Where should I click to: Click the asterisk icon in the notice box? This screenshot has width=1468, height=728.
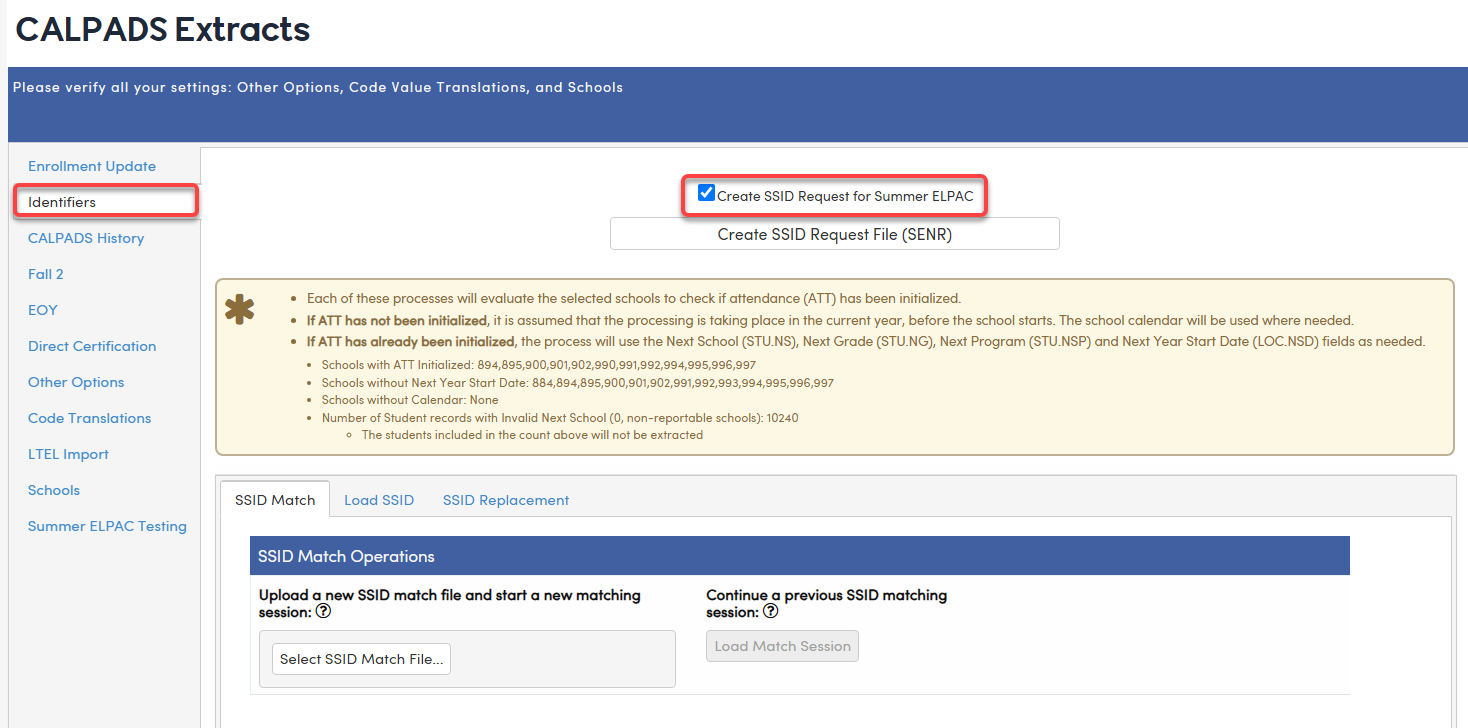(239, 309)
